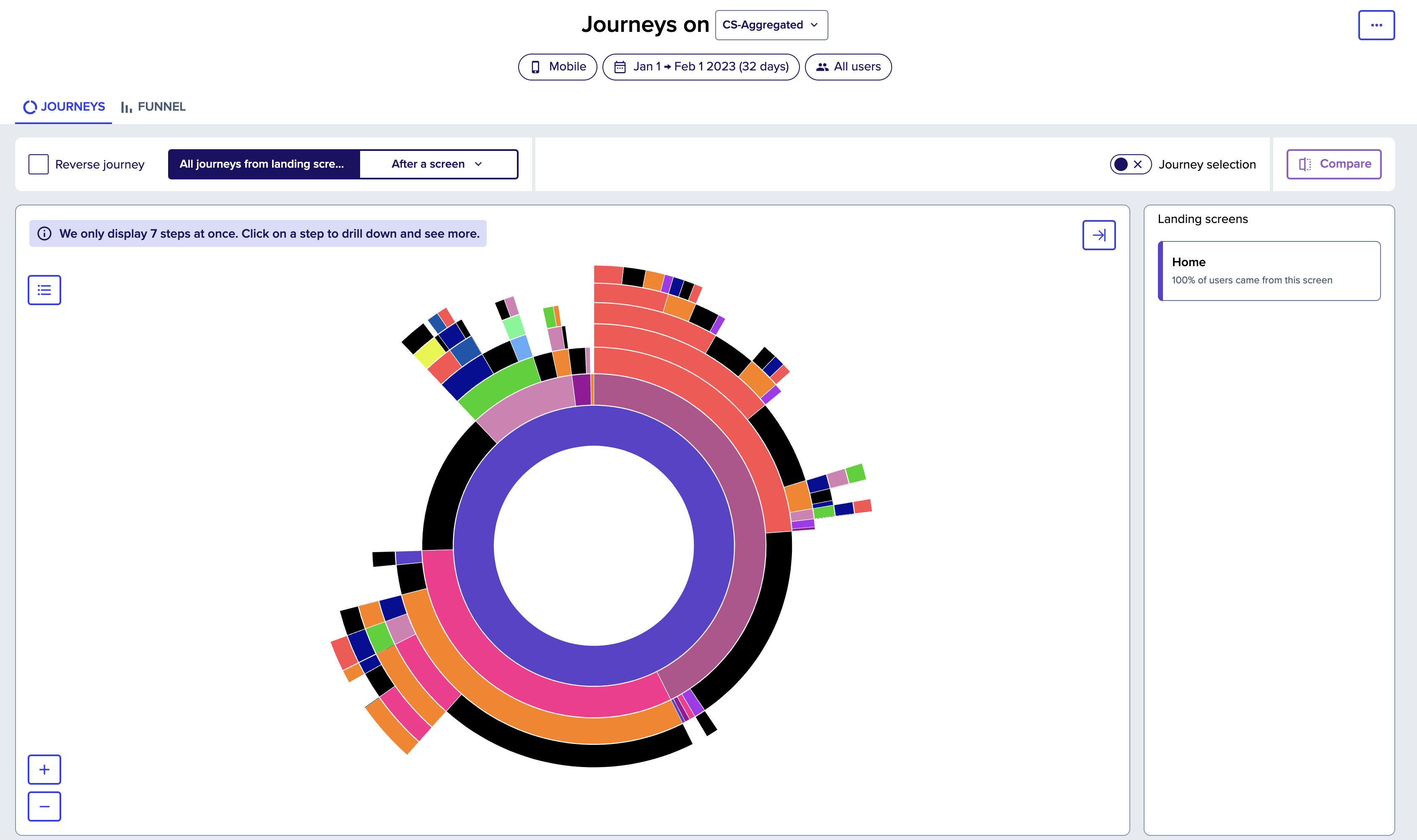Screen dimensions: 1417x840
Task: Open the date range calendar filter
Action: [700, 67]
